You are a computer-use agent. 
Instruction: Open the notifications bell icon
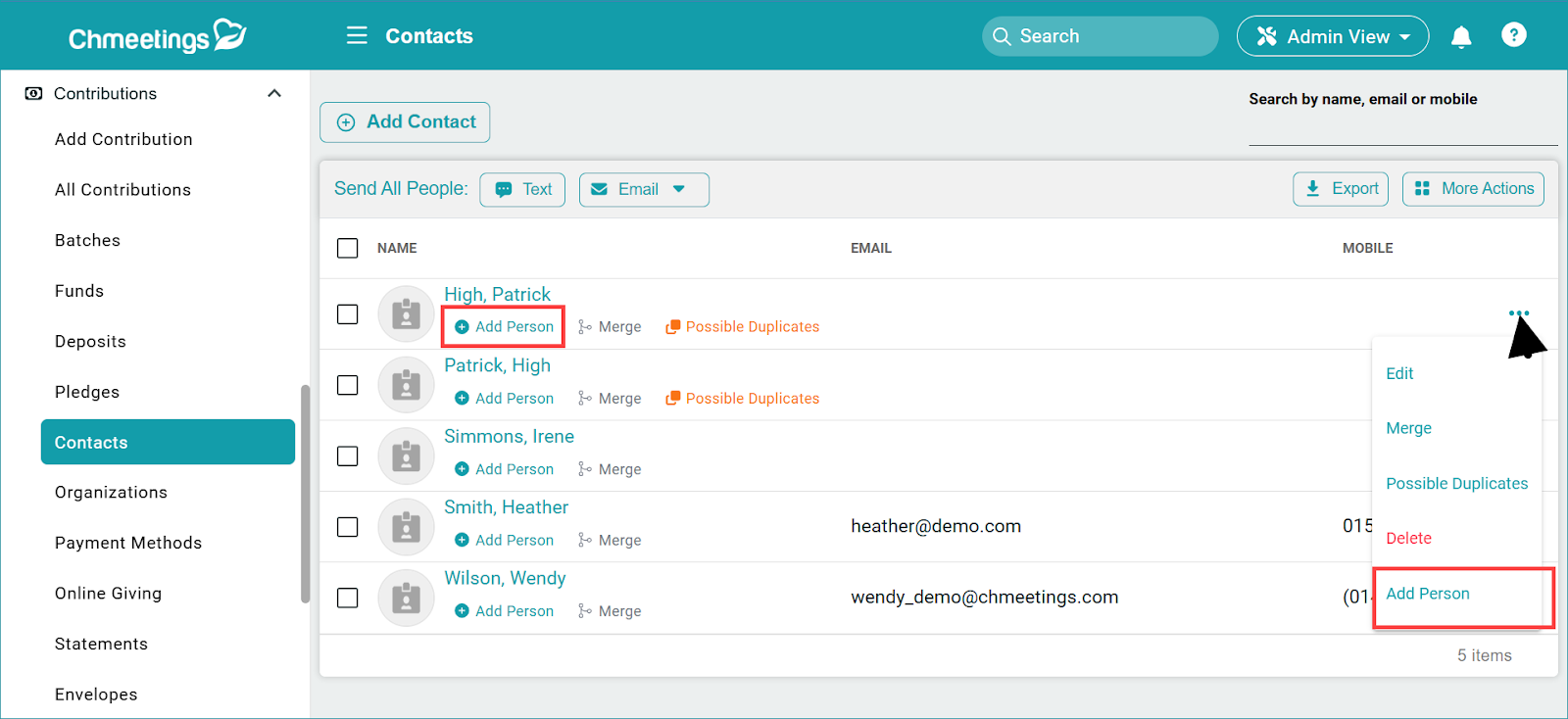coord(1460,37)
